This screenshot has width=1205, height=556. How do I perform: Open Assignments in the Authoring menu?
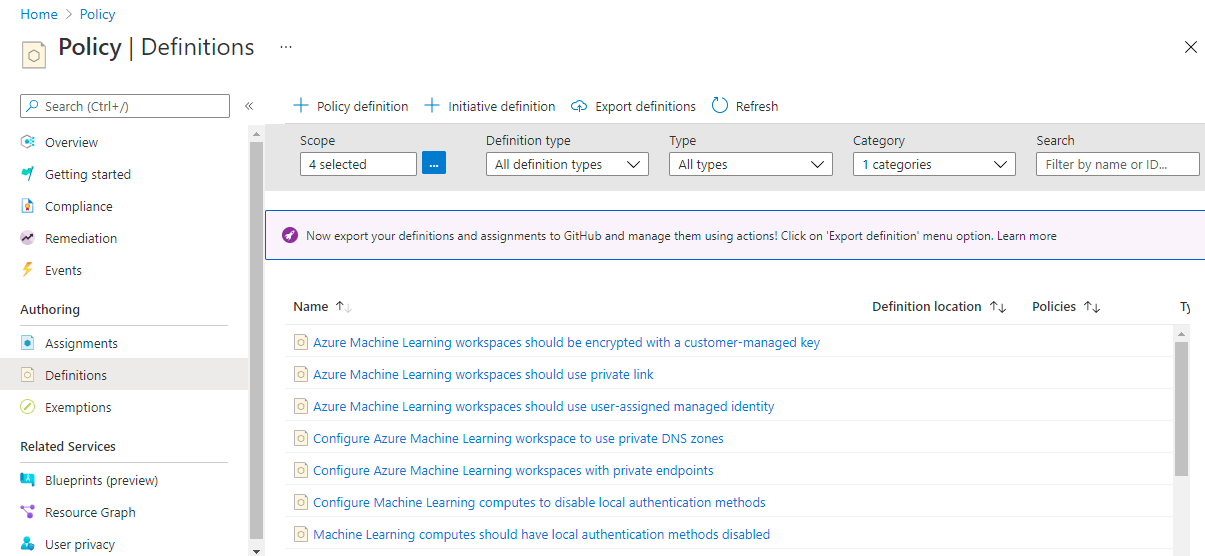coord(81,343)
